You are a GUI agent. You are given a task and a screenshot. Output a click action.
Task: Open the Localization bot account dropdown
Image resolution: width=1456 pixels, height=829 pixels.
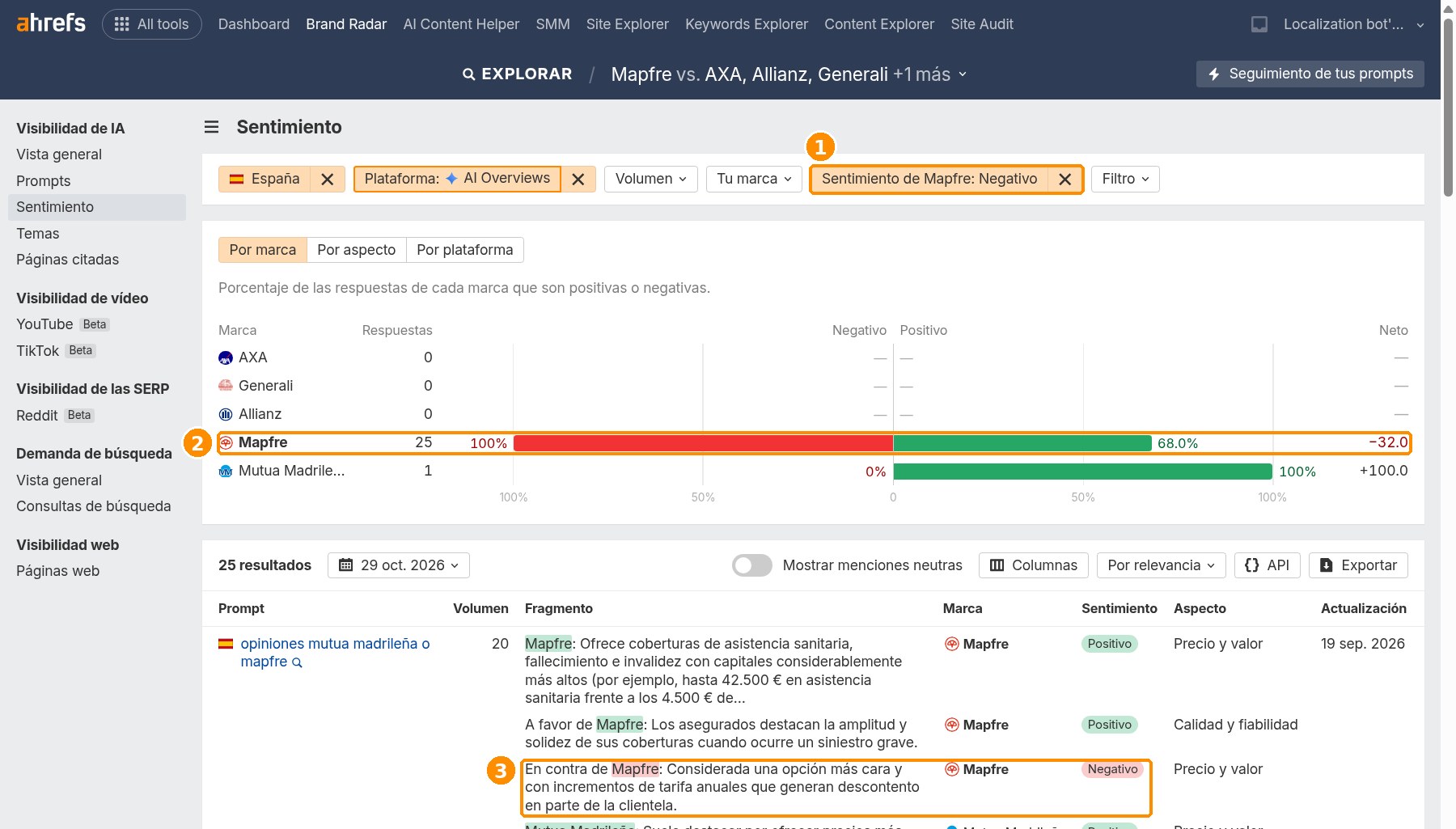tap(1353, 24)
